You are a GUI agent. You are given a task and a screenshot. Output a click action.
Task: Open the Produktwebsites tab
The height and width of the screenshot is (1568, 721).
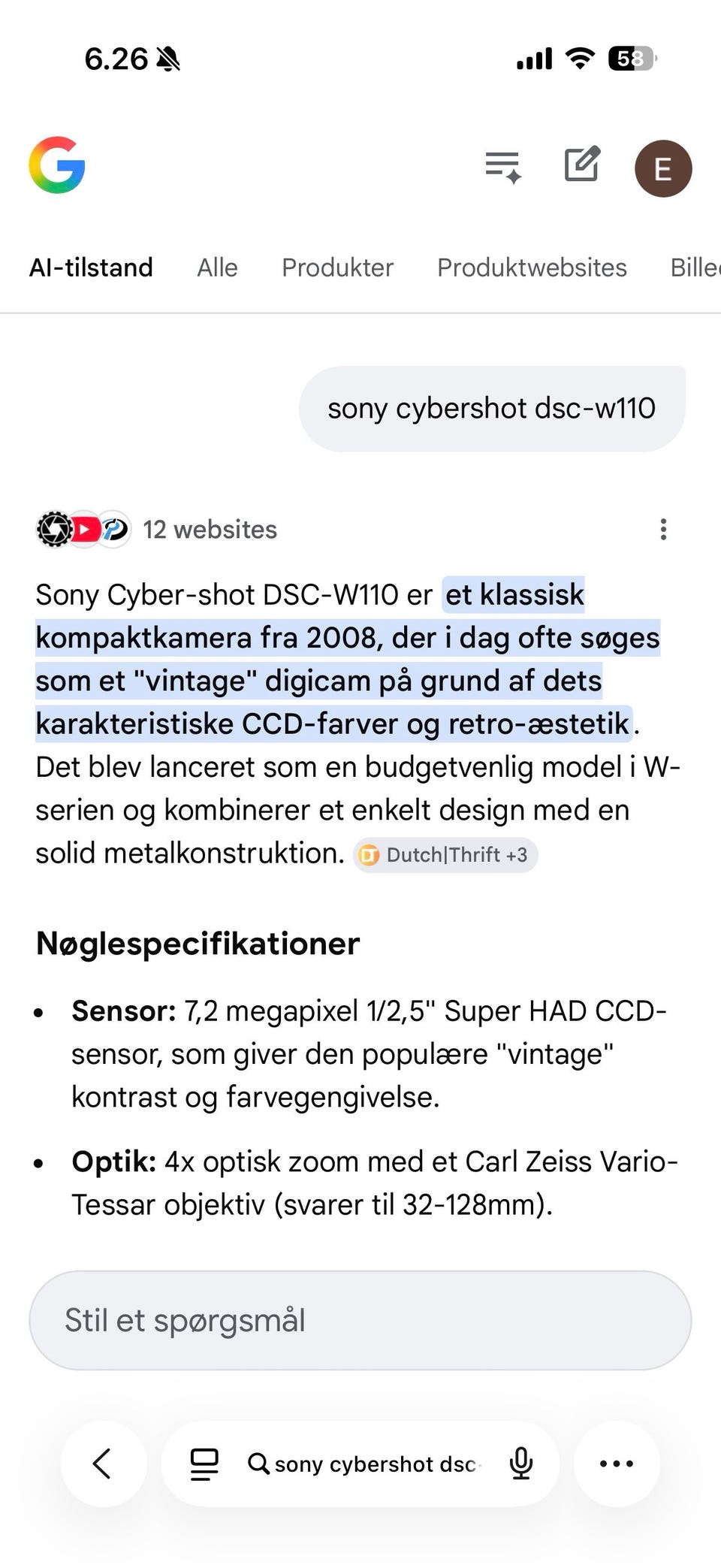(532, 267)
